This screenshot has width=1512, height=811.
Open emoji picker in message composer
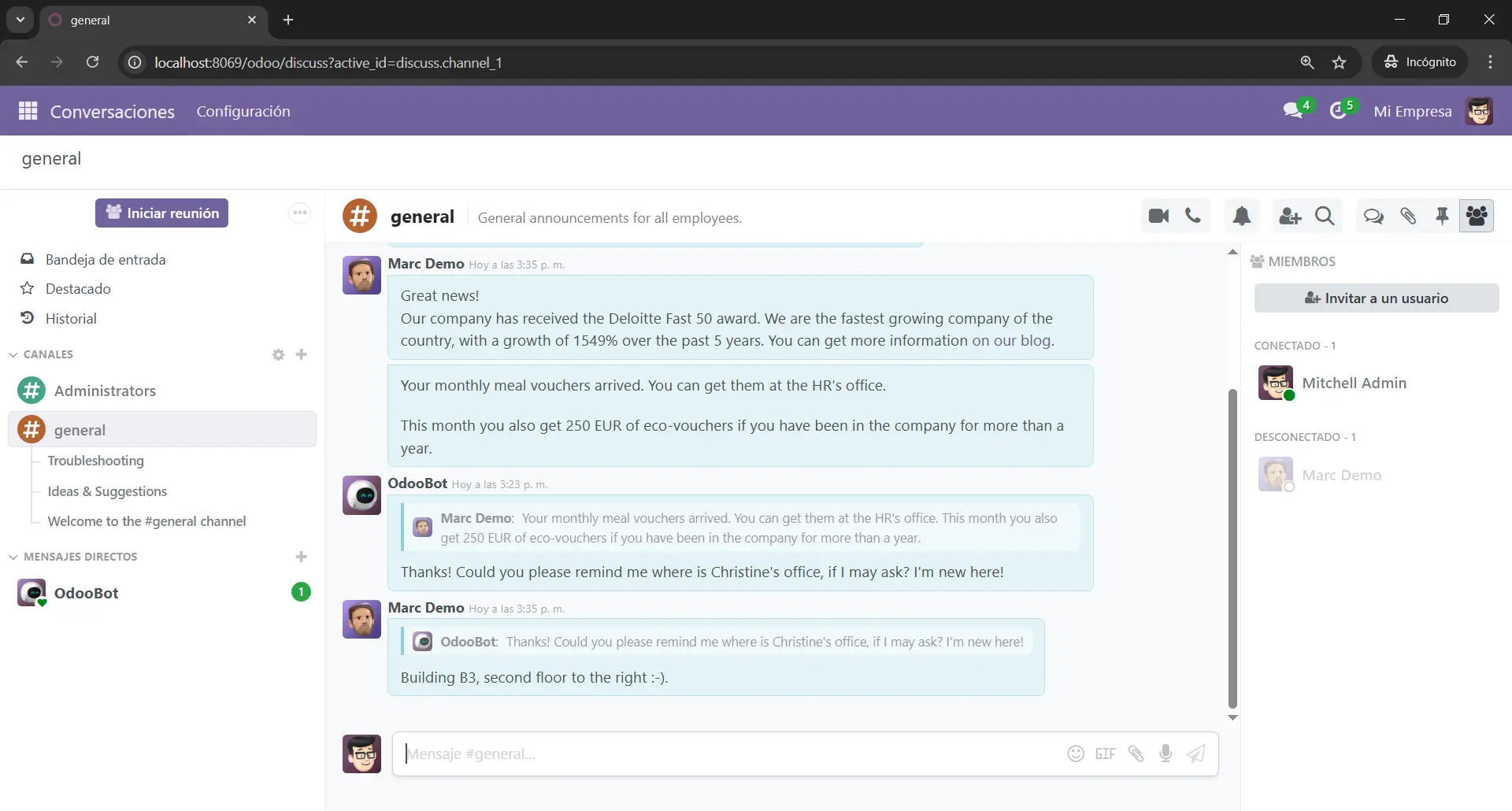coord(1076,754)
